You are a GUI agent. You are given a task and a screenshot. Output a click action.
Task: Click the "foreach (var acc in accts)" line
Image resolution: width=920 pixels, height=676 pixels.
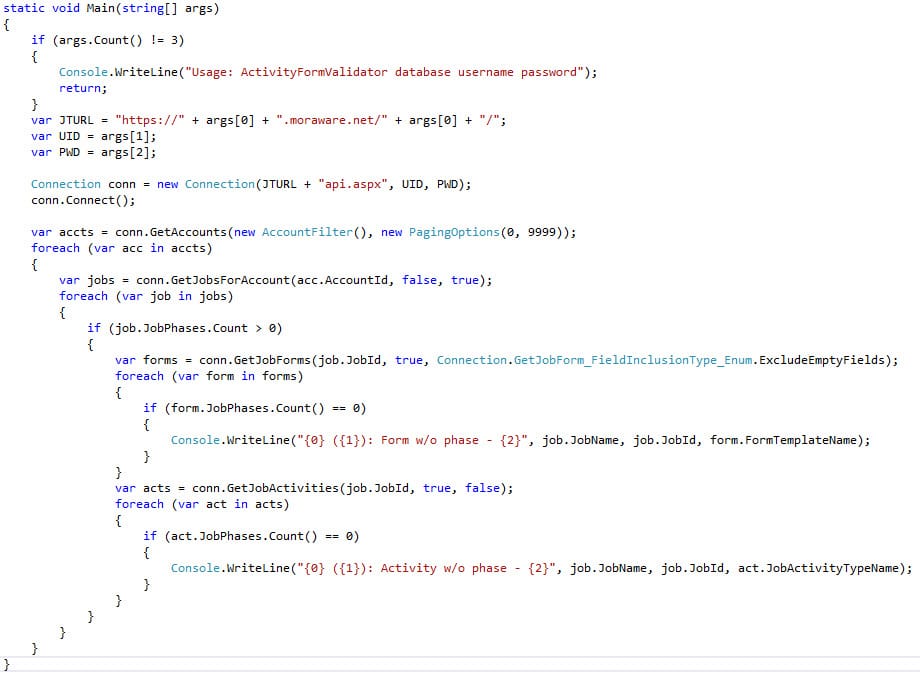(x=121, y=248)
